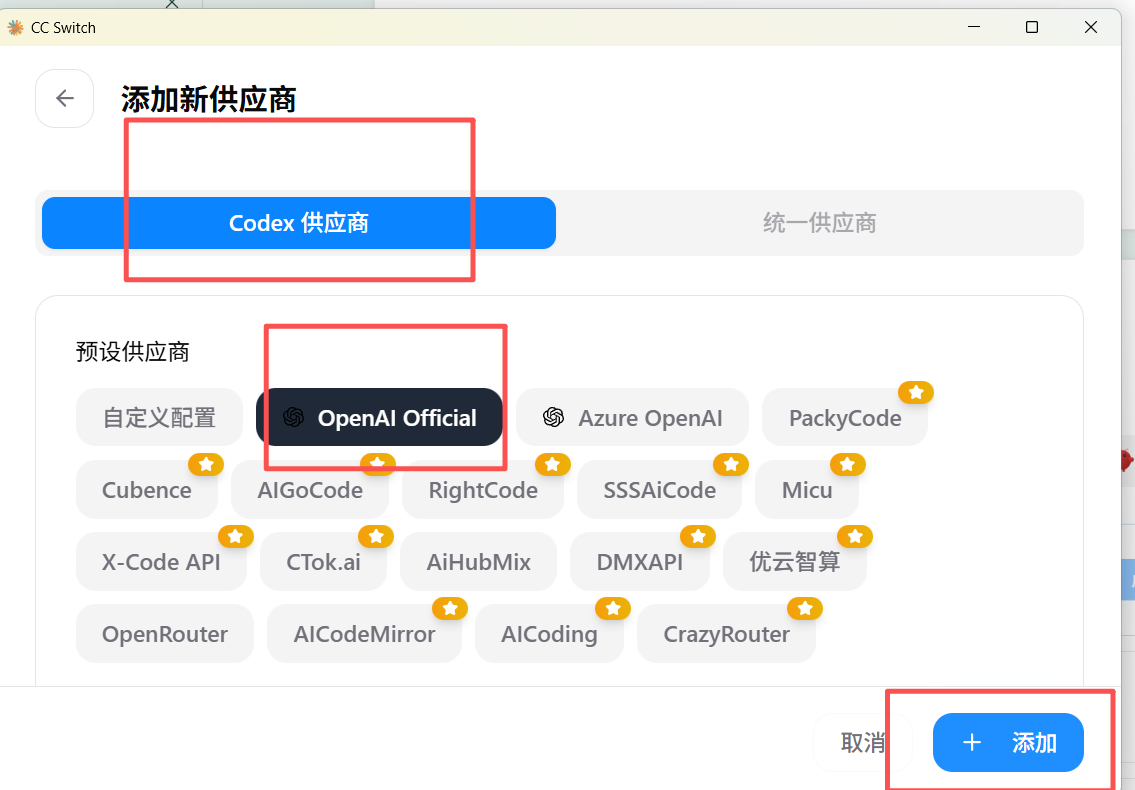
Task: Click the 添加新供应商 heading
Action: [x=208, y=99]
